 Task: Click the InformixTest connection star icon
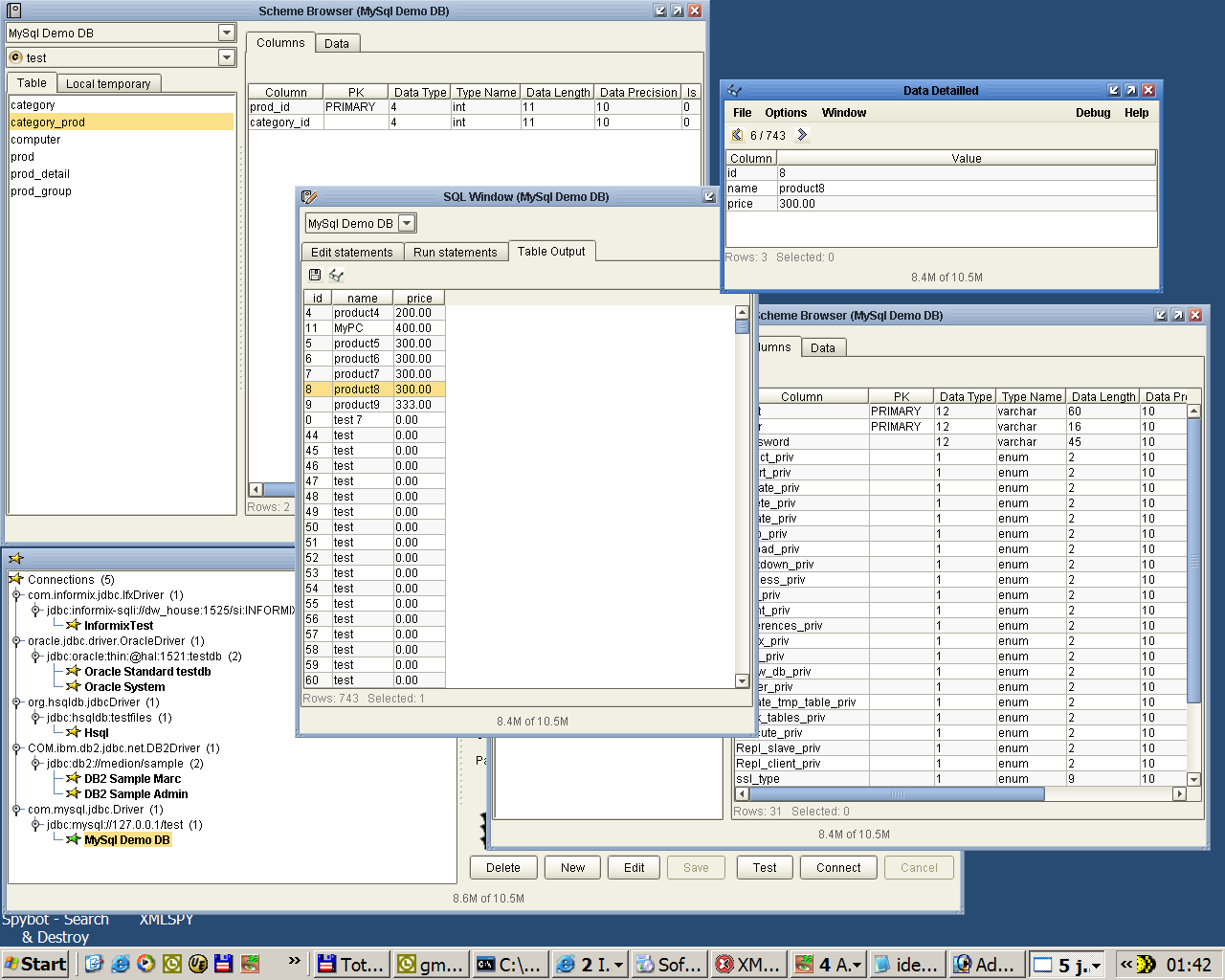(73, 626)
